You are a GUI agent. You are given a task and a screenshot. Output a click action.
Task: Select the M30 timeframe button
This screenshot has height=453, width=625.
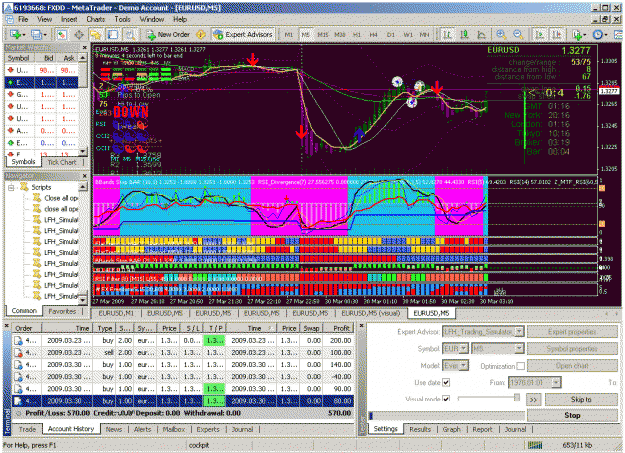click(340, 35)
